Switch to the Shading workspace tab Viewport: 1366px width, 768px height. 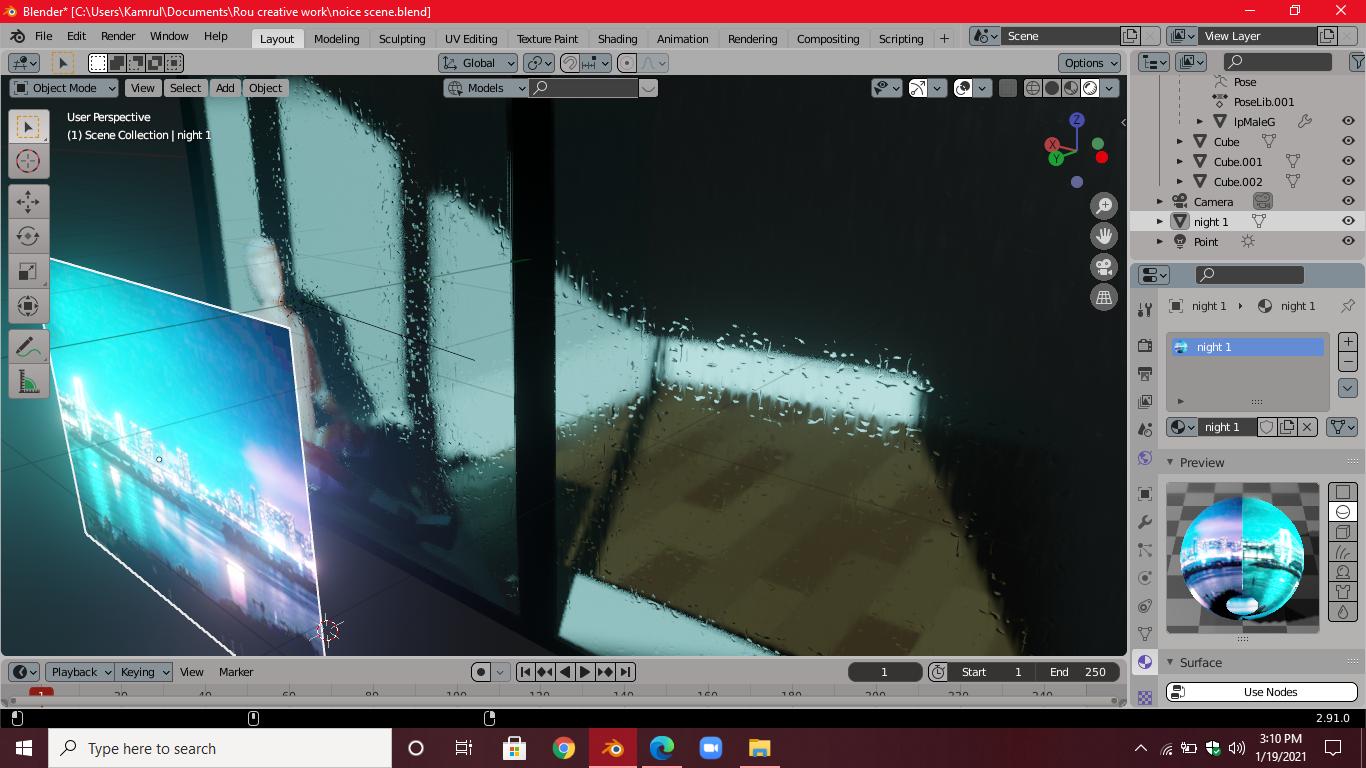pyautogui.click(x=617, y=39)
